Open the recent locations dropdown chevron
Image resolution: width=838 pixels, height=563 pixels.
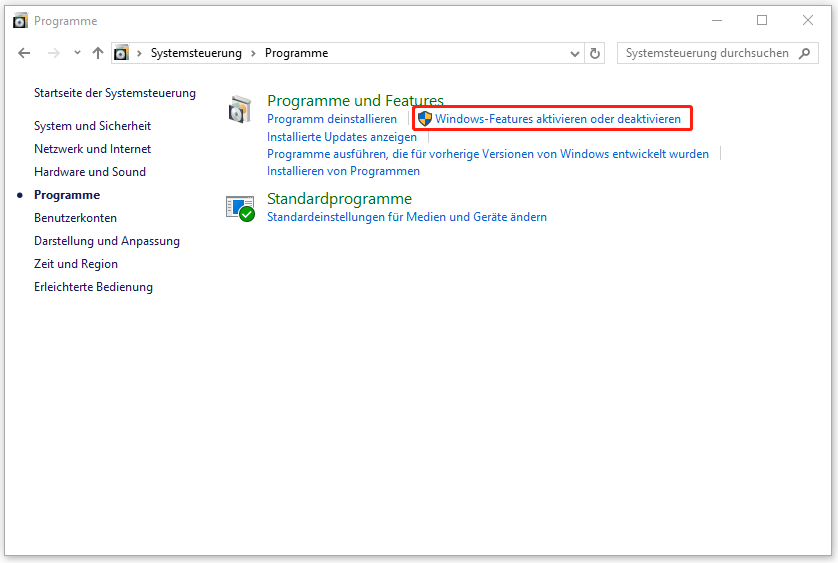tap(77, 53)
